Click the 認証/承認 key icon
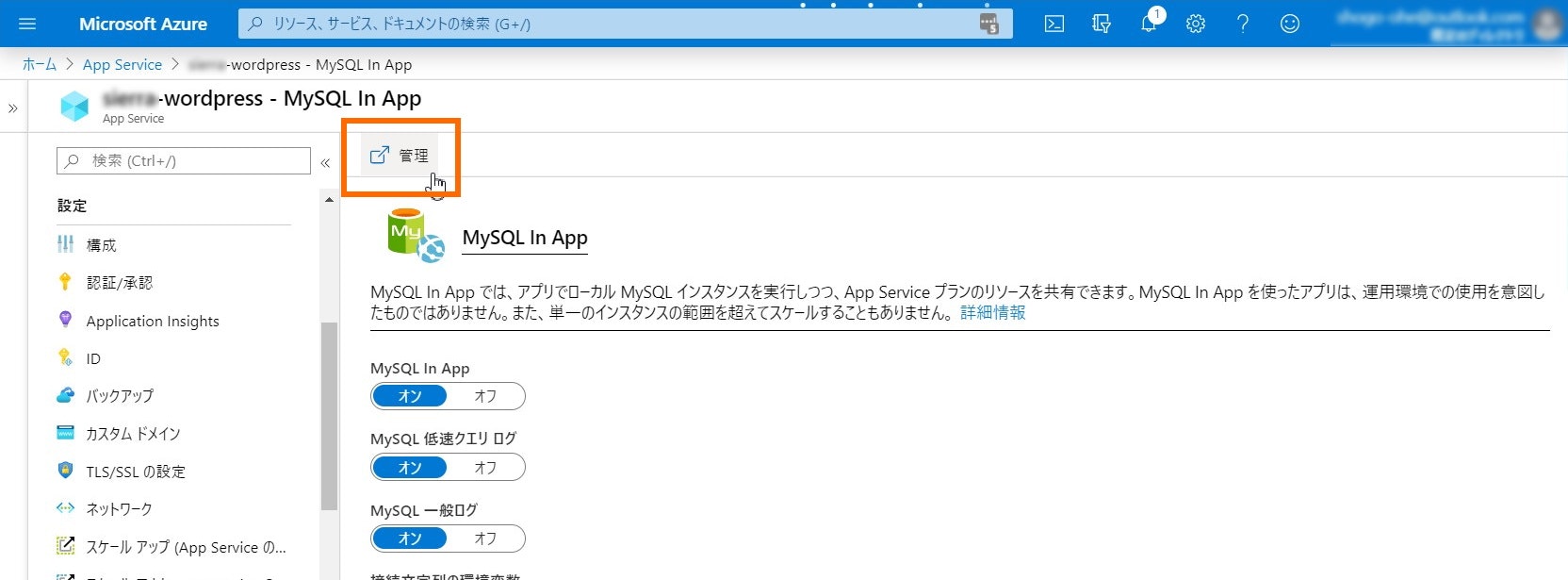 (x=65, y=281)
